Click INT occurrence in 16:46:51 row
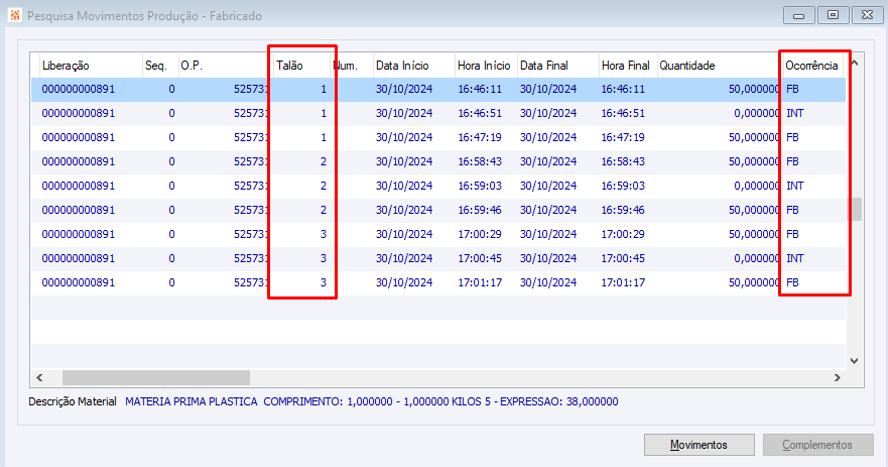888x467 pixels. [x=795, y=113]
